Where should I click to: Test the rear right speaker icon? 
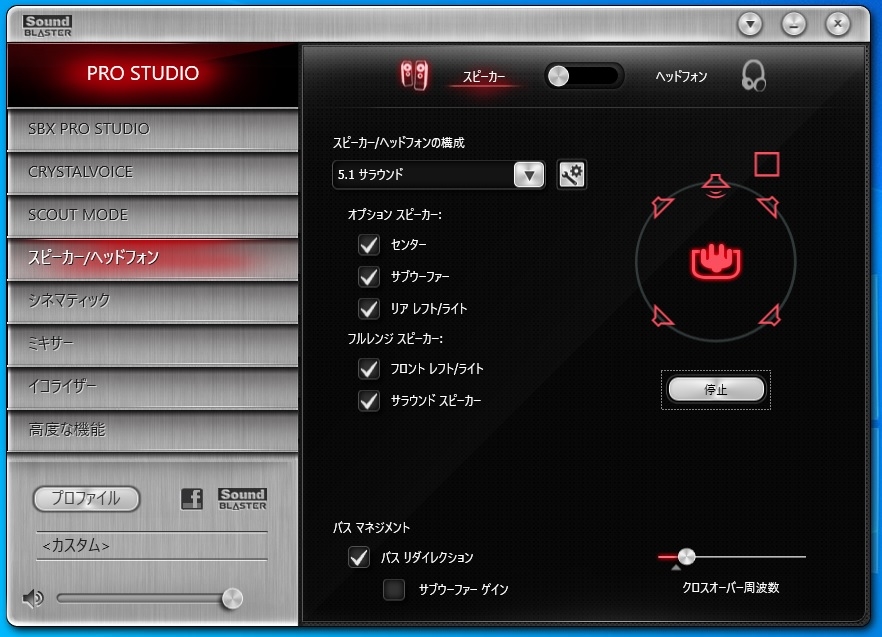(x=770, y=315)
